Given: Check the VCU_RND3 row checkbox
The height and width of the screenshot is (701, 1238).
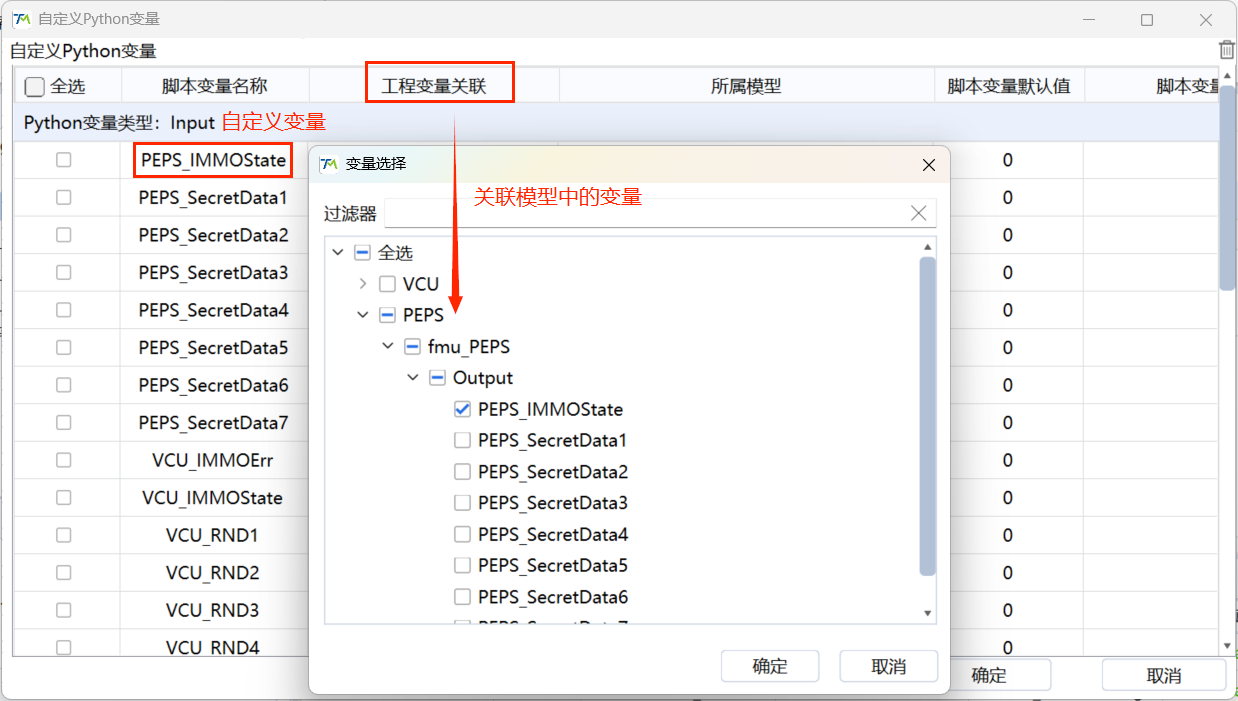Looking at the screenshot, I should click(x=64, y=610).
